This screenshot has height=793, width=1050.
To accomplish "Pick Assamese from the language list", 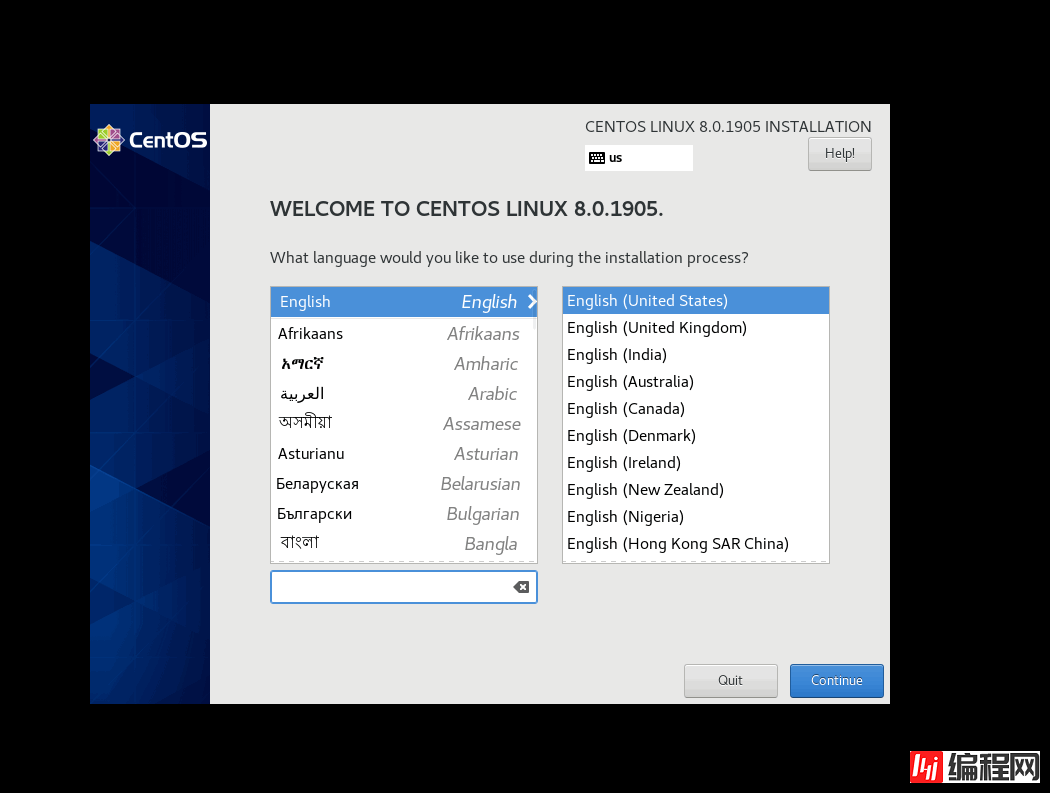I will pos(400,424).
